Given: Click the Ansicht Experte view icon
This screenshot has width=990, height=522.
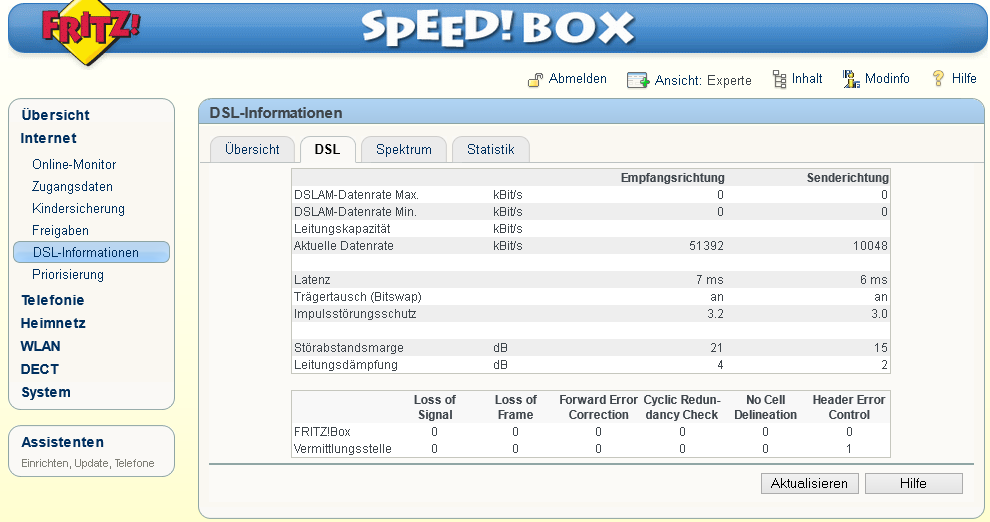Looking at the screenshot, I should [638, 80].
